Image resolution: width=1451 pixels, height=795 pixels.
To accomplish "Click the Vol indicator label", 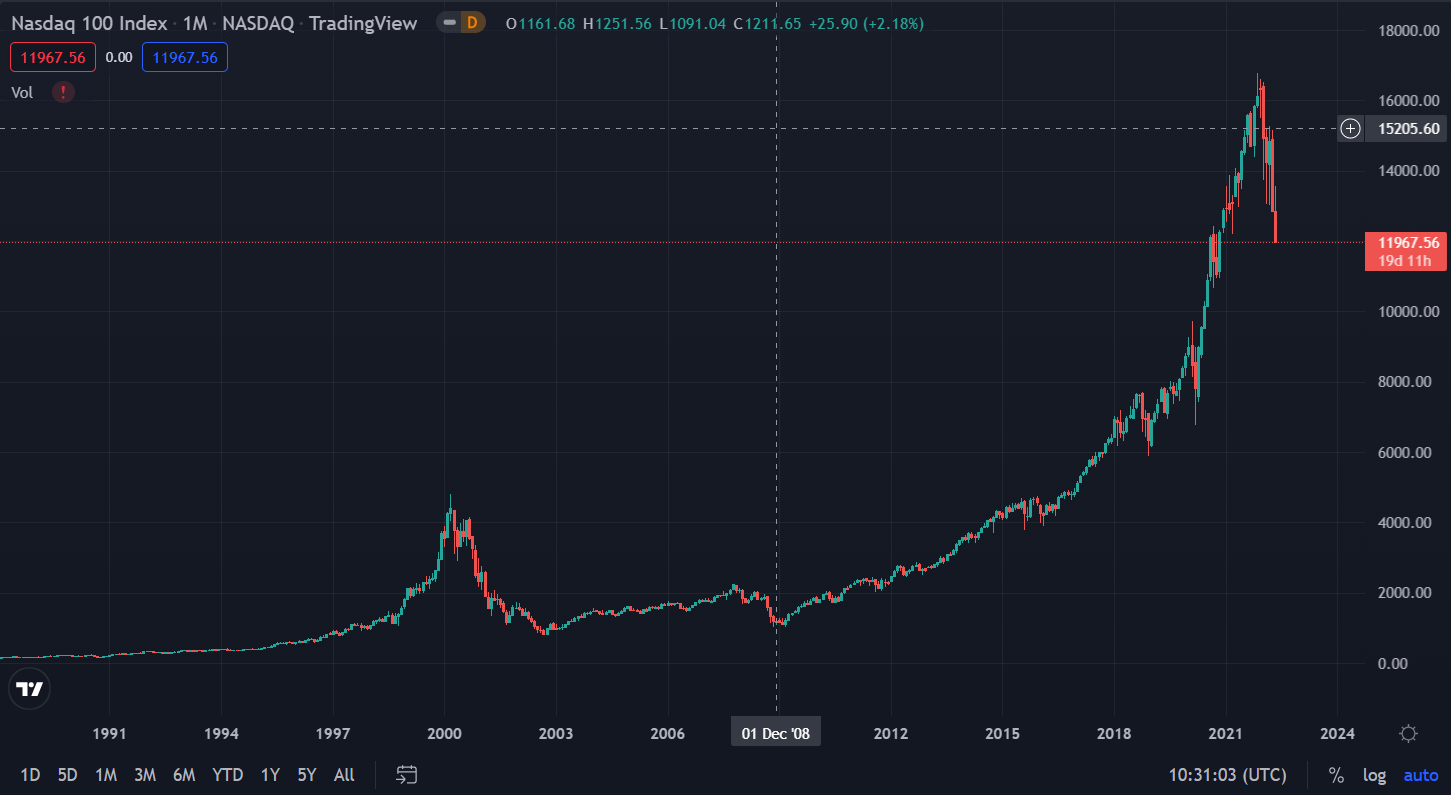I will pyautogui.click(x=22, y=92).
